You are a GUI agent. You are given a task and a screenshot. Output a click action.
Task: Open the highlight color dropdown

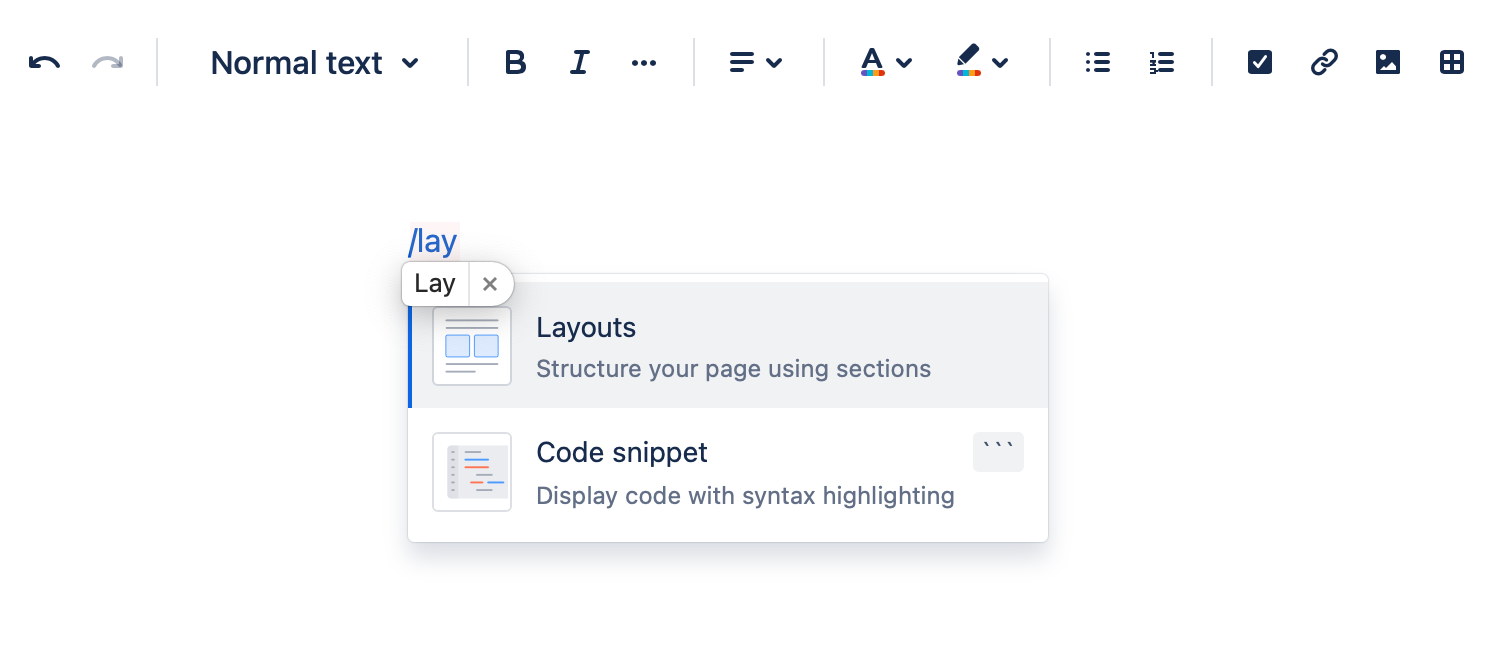[x=981, y=63]
